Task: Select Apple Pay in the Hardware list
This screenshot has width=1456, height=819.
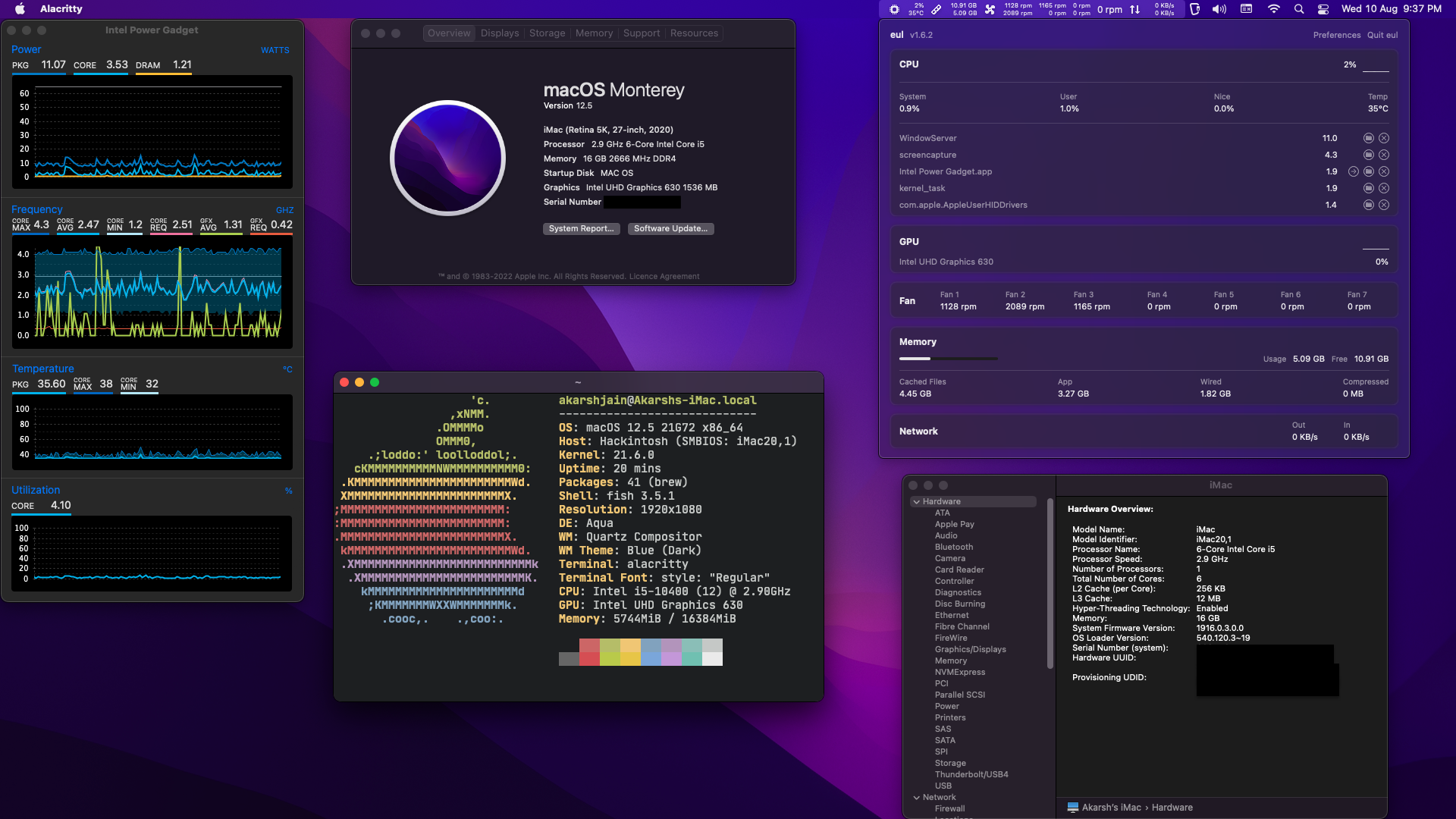Action: [955, 524]
